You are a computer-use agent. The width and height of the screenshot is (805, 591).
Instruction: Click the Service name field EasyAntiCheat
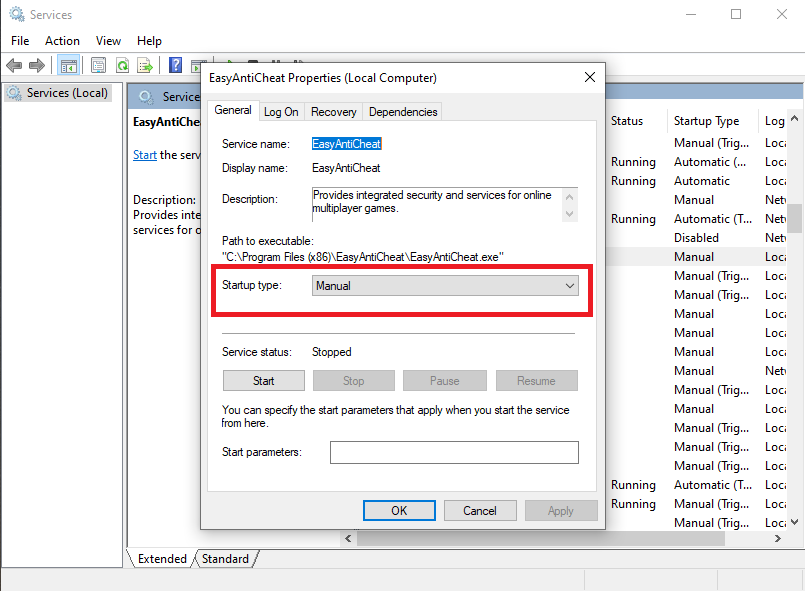(x=347, y=144)
